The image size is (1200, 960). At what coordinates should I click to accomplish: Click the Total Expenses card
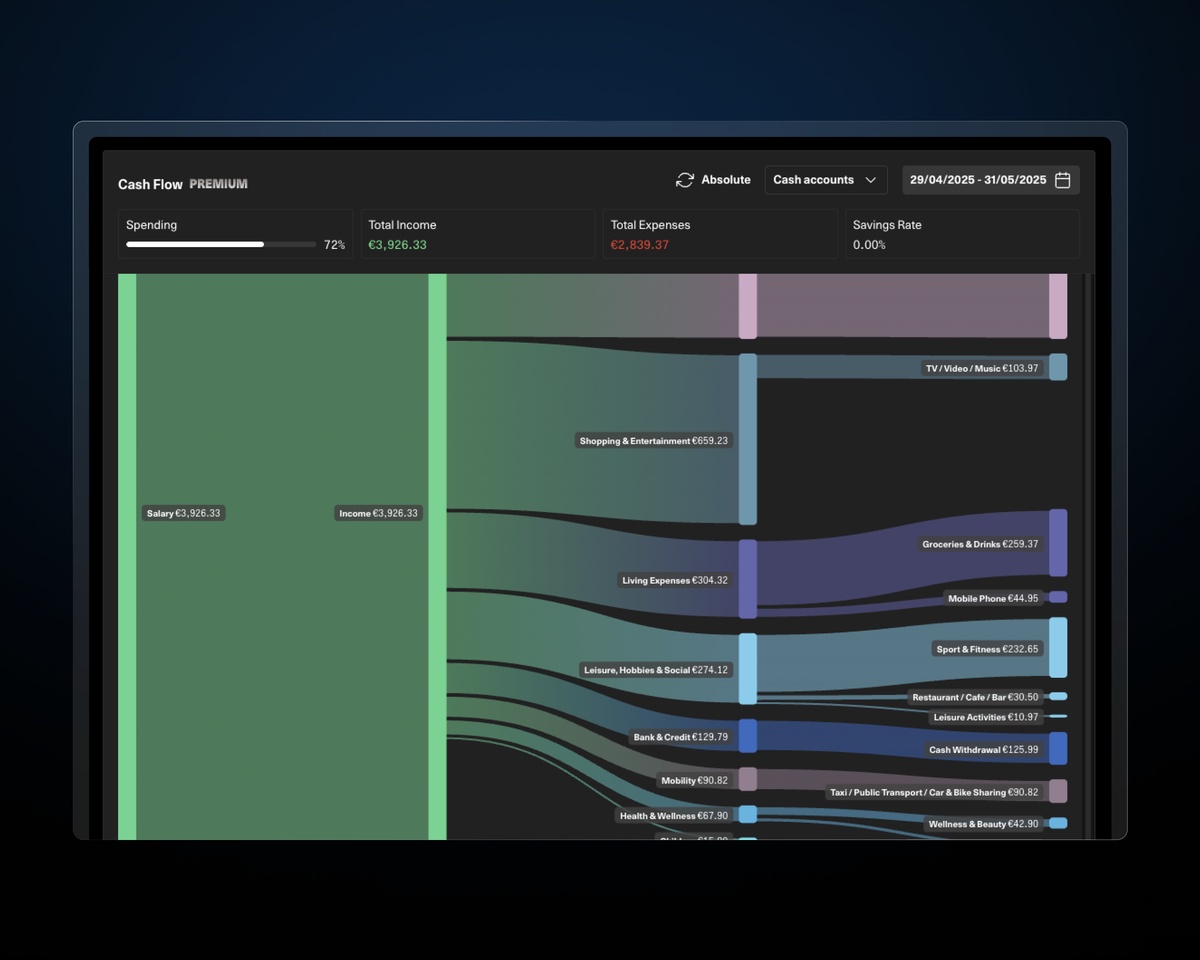[720, 235]
